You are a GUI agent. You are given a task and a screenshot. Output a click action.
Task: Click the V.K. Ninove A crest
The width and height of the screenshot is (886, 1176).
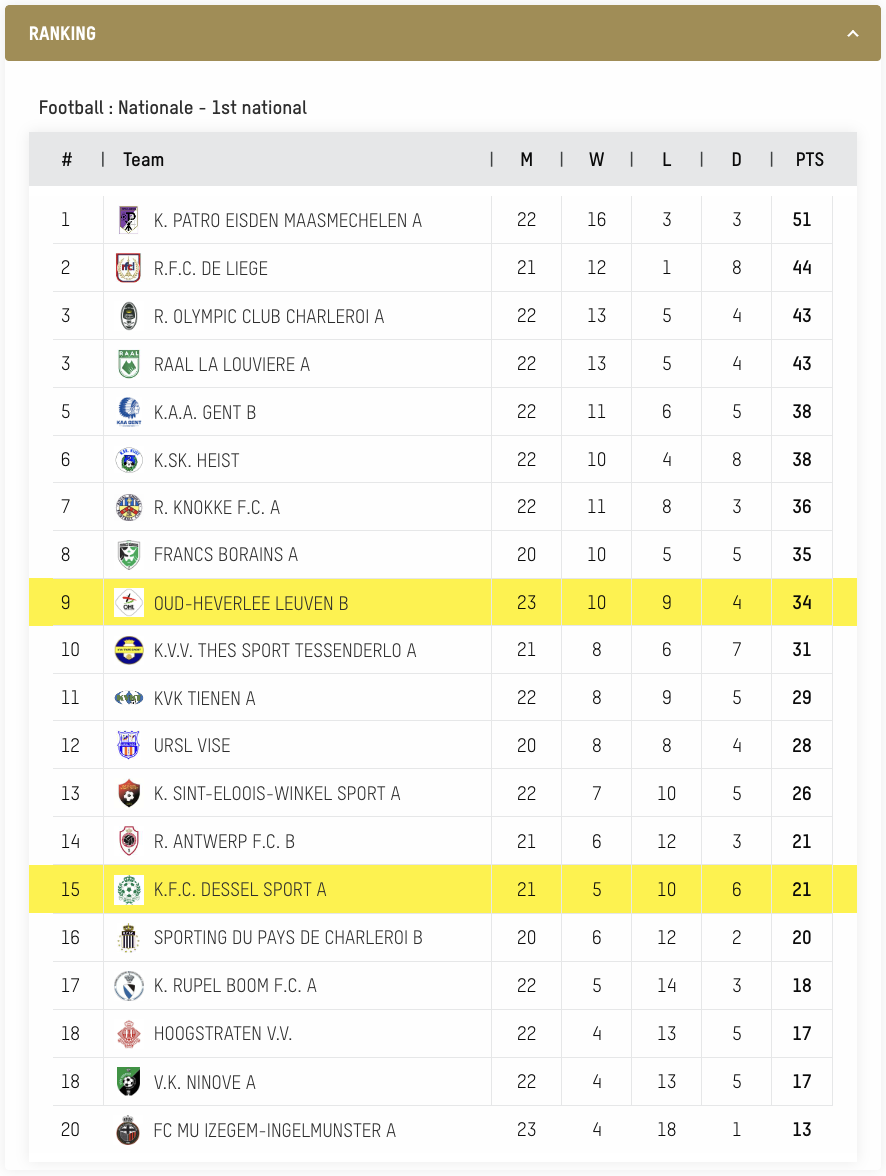(129, 1082)
